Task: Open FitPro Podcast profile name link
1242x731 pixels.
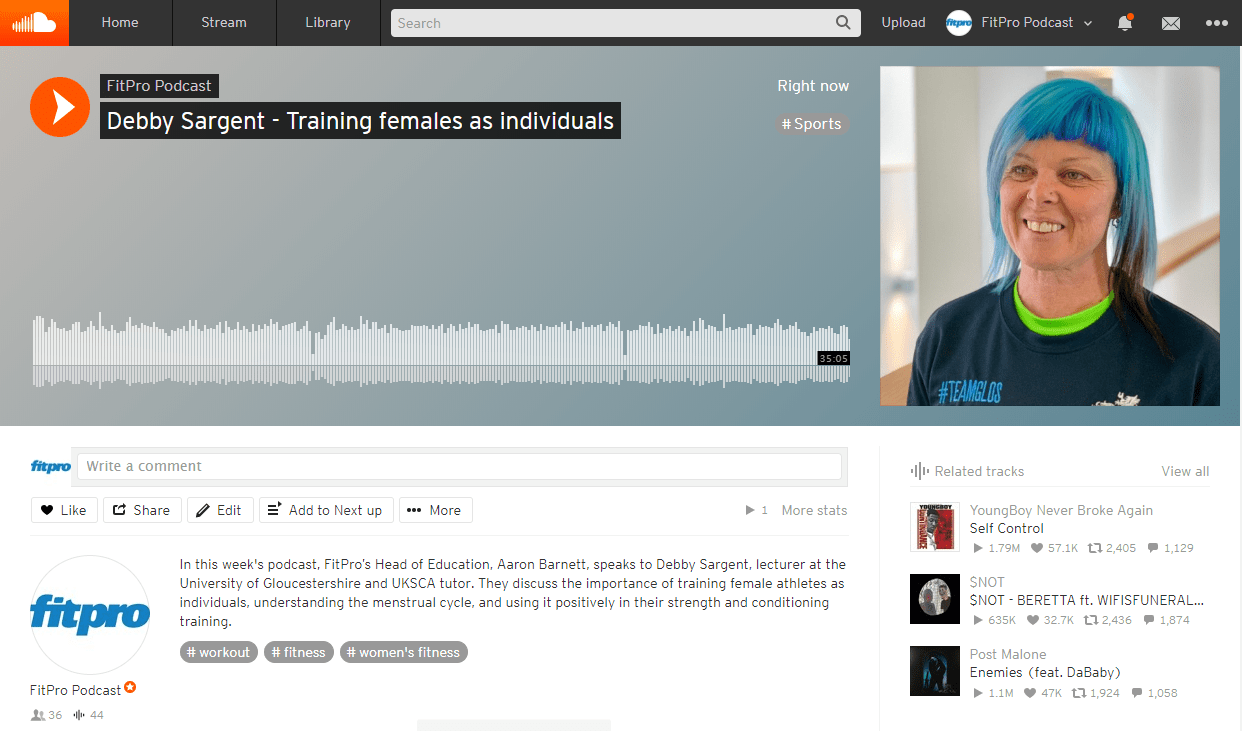Action: [76, 690]
